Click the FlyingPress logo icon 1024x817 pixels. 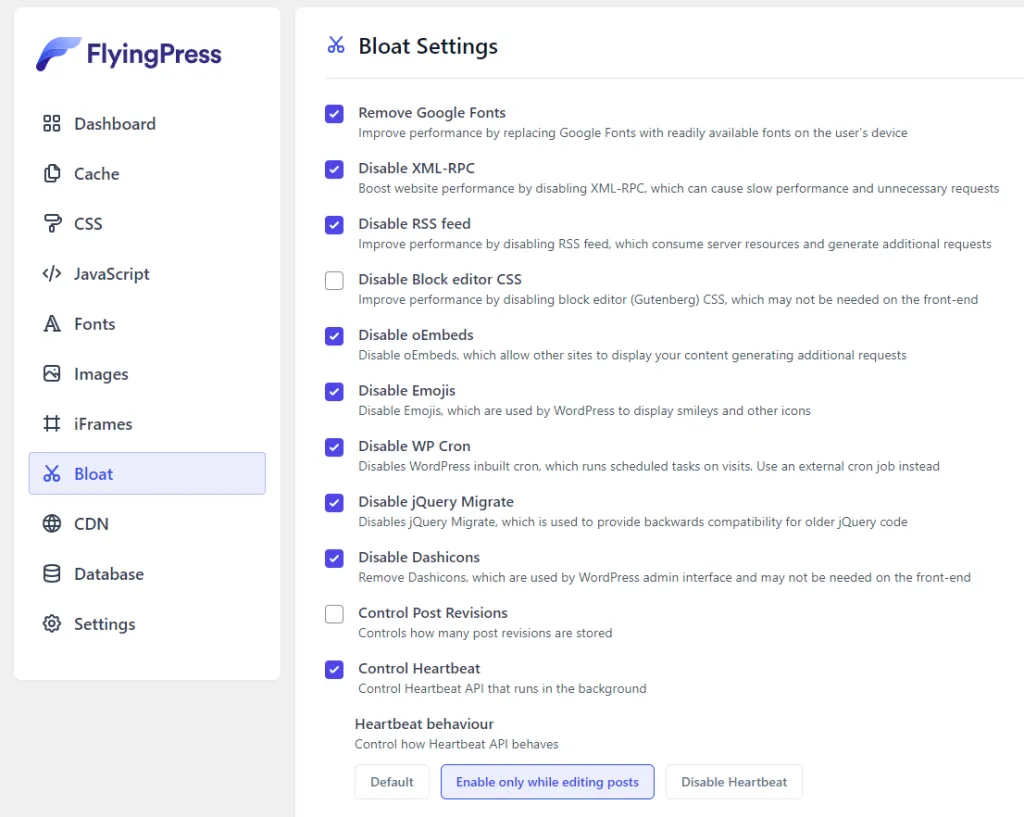click(58, 54)
